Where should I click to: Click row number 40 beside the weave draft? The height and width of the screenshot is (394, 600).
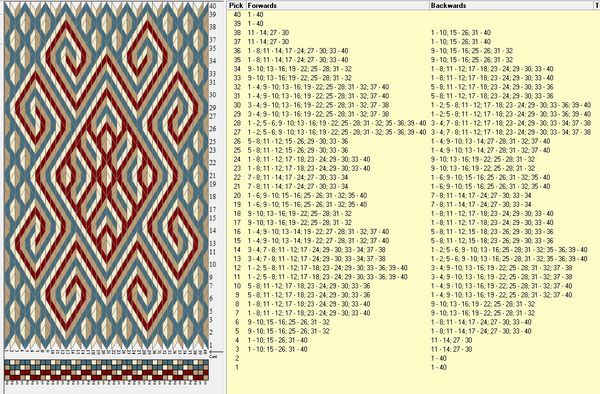213,6
